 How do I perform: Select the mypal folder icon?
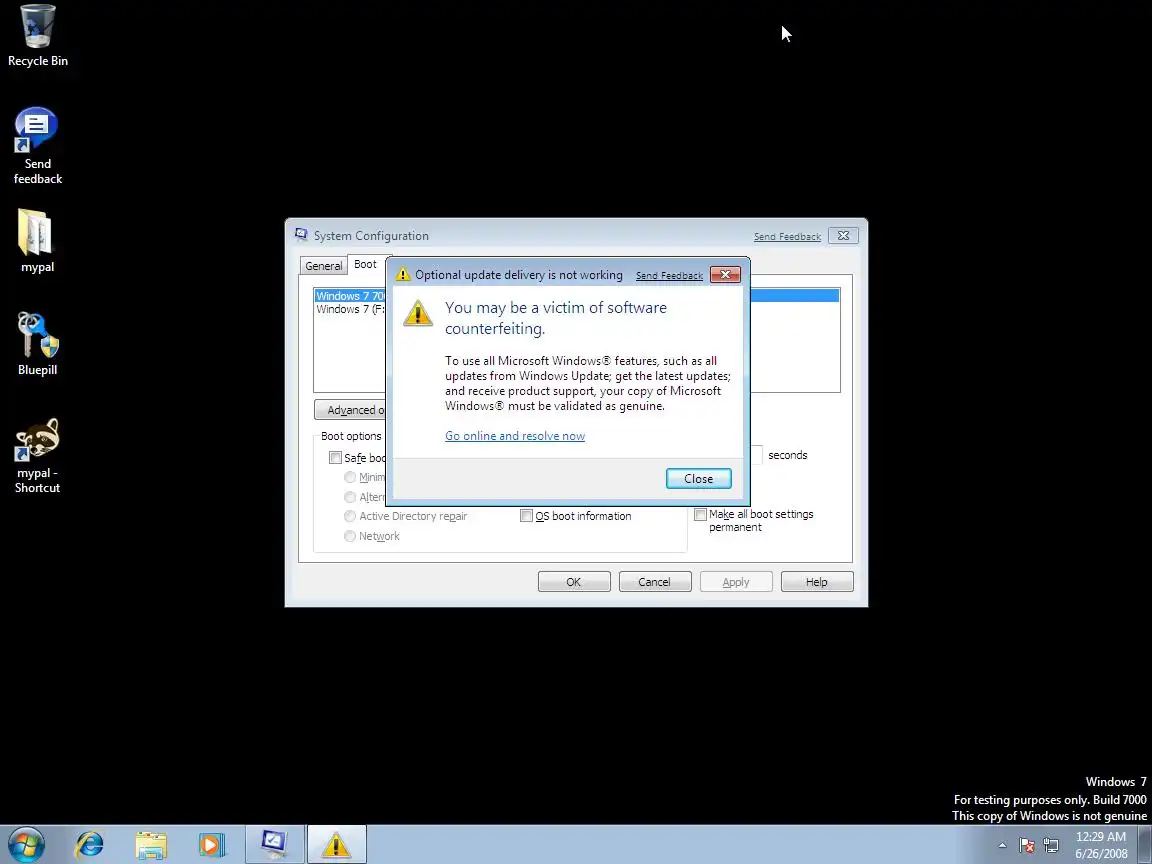coord(37,241)
